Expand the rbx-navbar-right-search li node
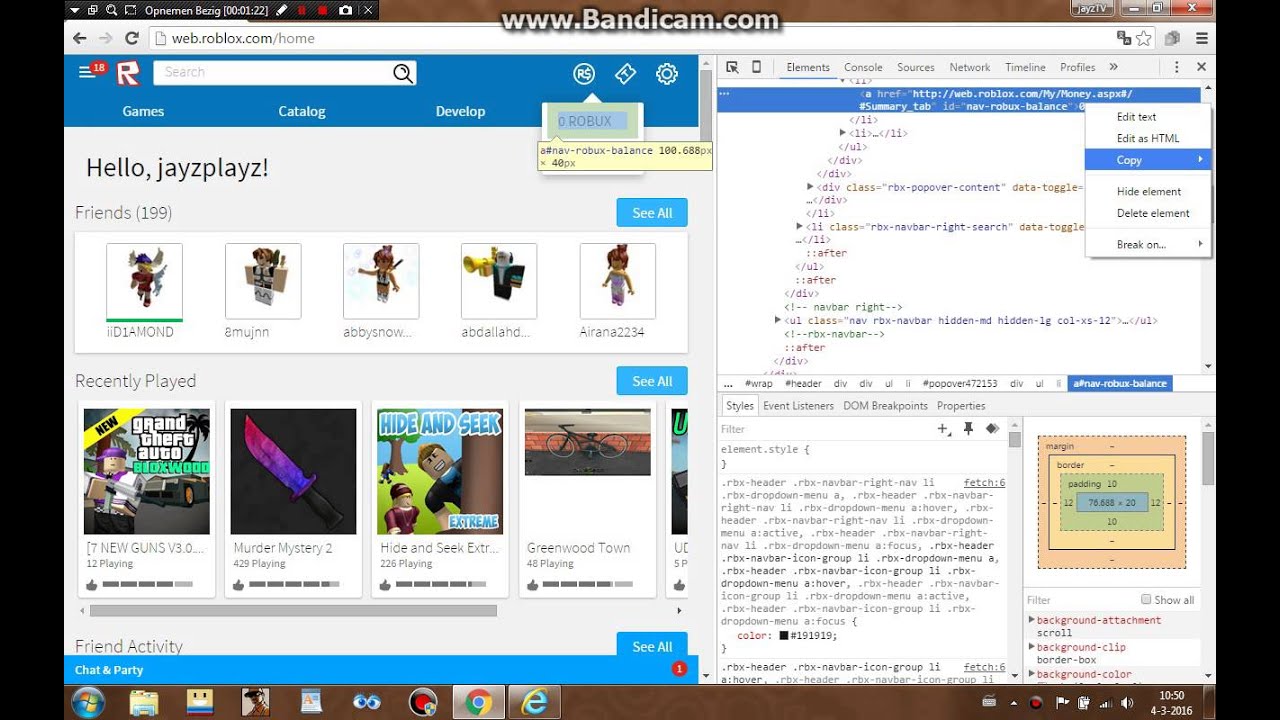This screenshot has height=720, width=1280. pos(798,227)
